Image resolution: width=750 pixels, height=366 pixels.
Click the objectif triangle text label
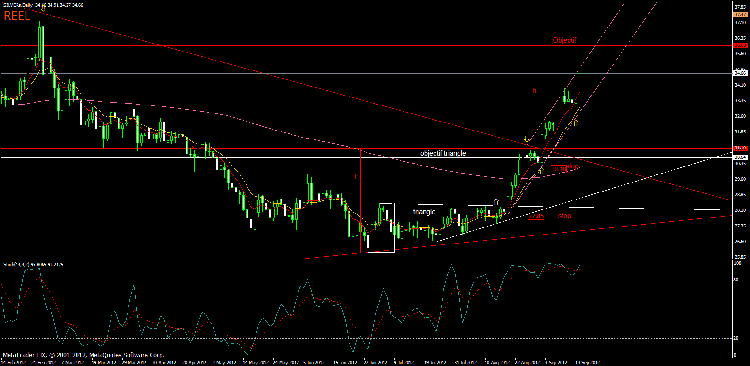coord(443,154)
